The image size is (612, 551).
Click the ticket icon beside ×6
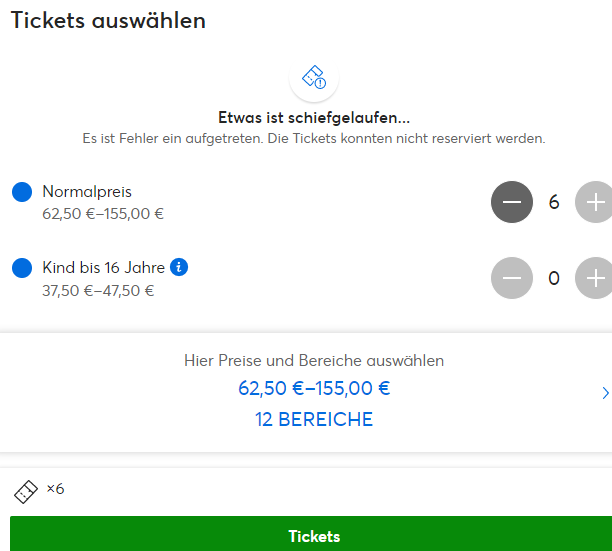click(x=26, y=491)
